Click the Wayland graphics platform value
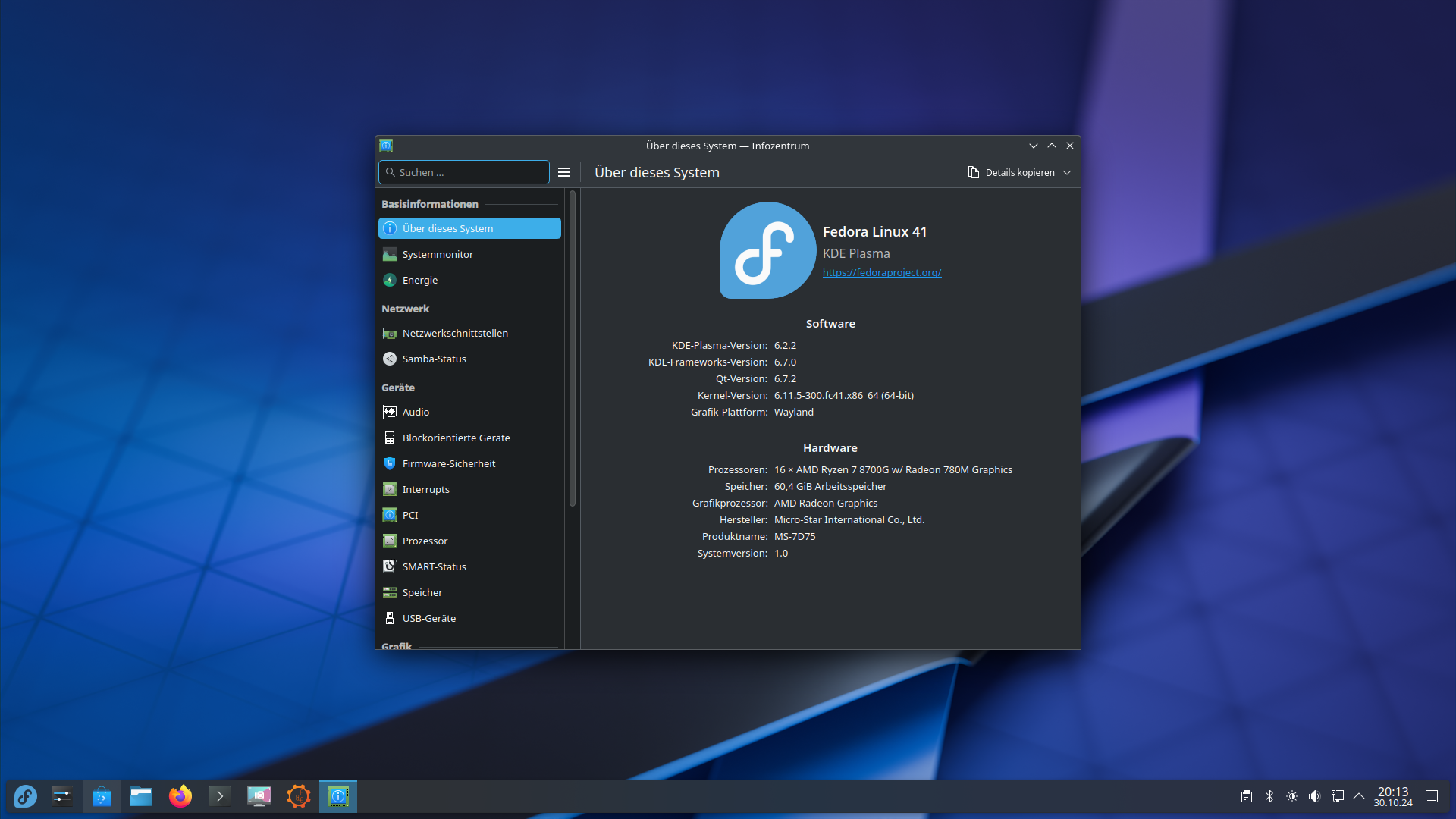1456x819 pixels. [794, 412]
